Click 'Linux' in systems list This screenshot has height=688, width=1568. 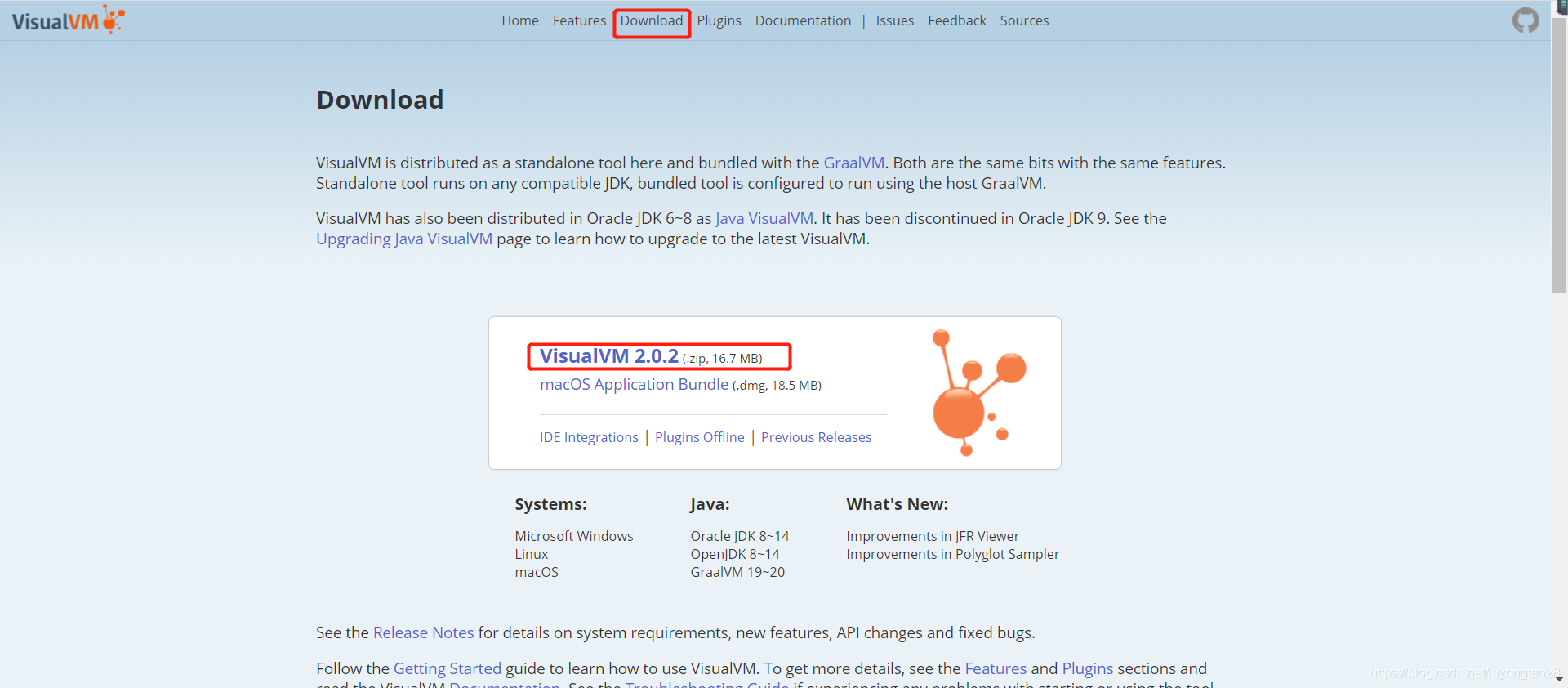tap(532, 554)
